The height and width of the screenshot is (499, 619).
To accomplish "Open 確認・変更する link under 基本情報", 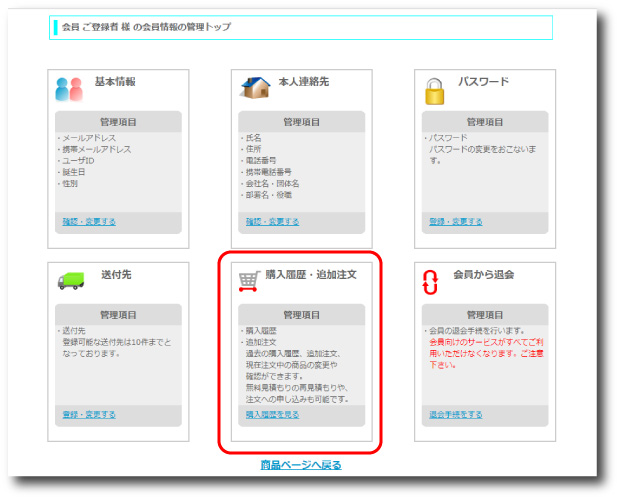I will click(x=89, y=221).
